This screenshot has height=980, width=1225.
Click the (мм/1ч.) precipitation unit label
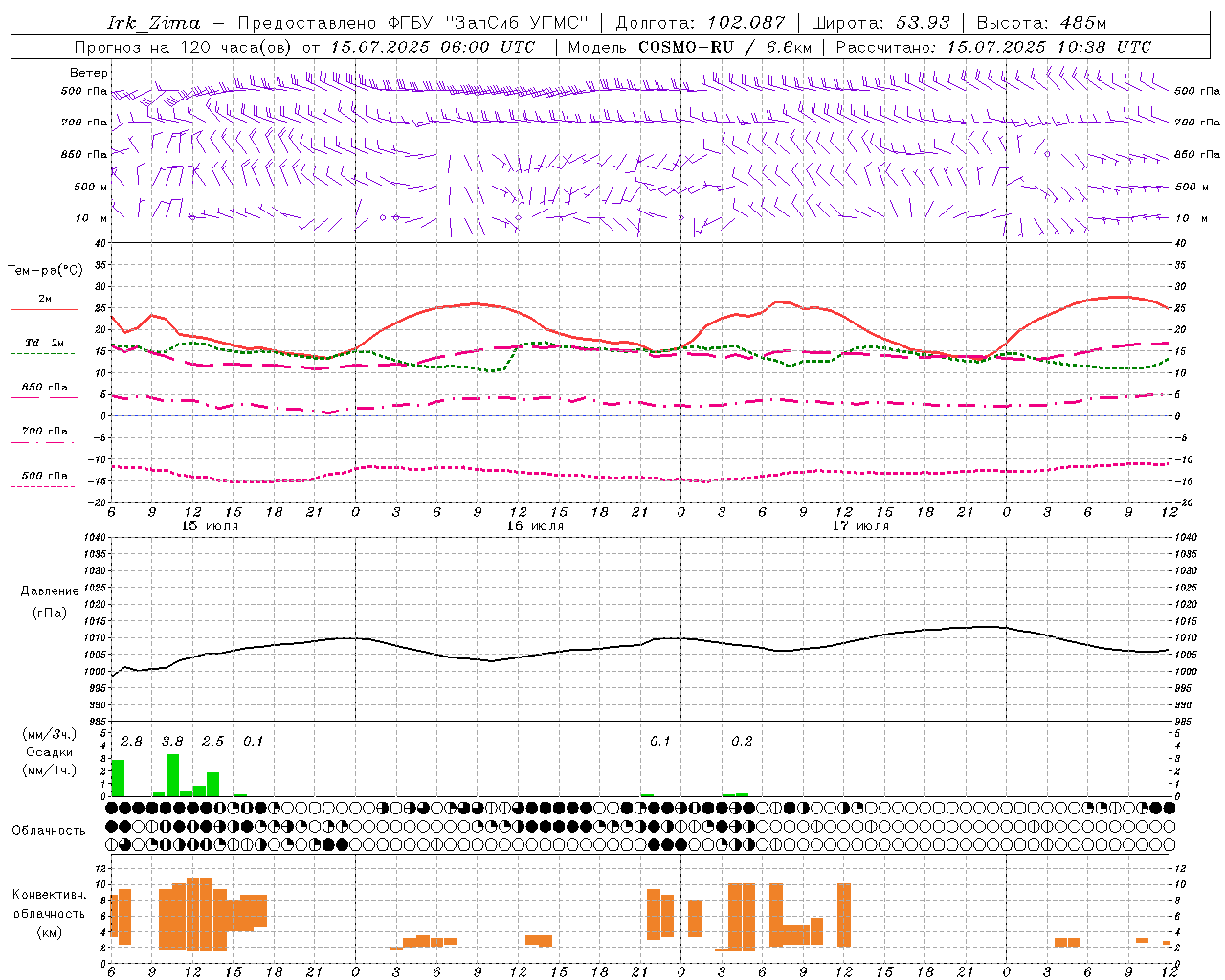[50, 769]
